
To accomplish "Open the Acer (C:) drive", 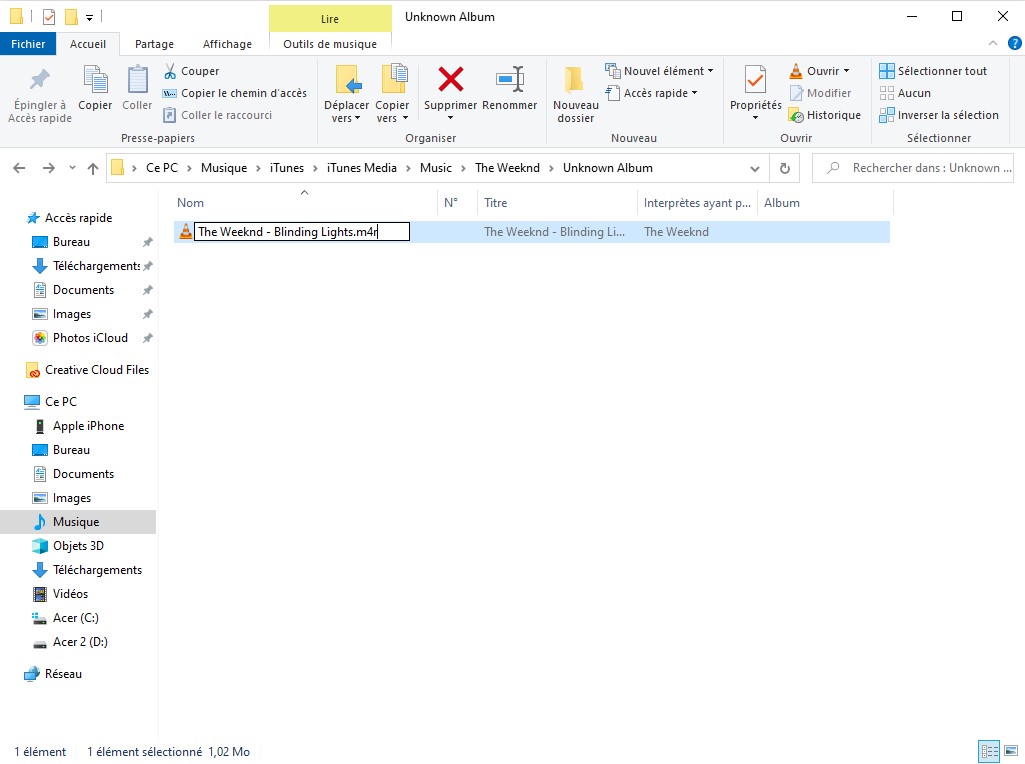I will [x=75, y=618].
